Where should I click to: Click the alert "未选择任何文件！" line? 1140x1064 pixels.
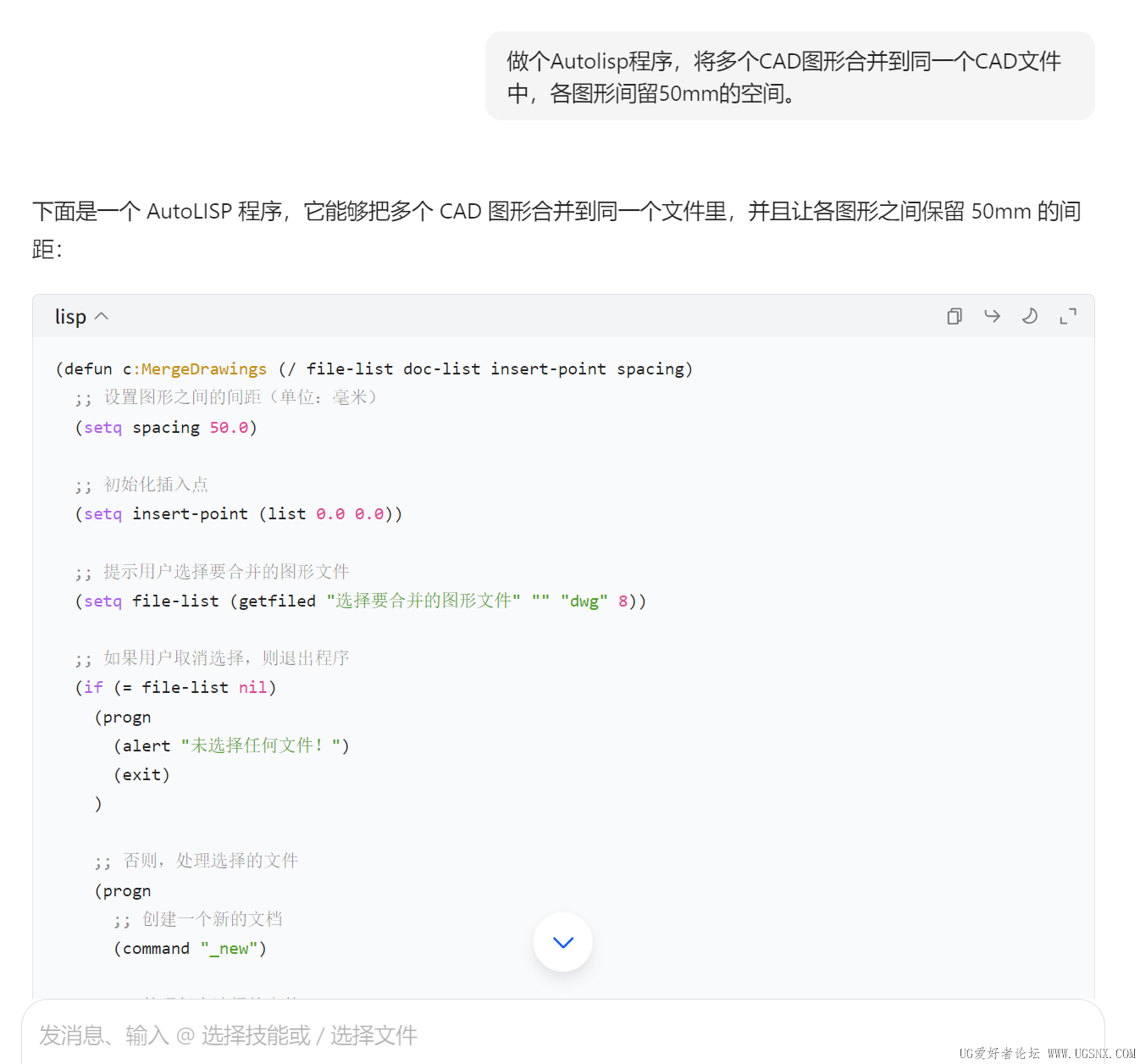[x=231, y=745]
